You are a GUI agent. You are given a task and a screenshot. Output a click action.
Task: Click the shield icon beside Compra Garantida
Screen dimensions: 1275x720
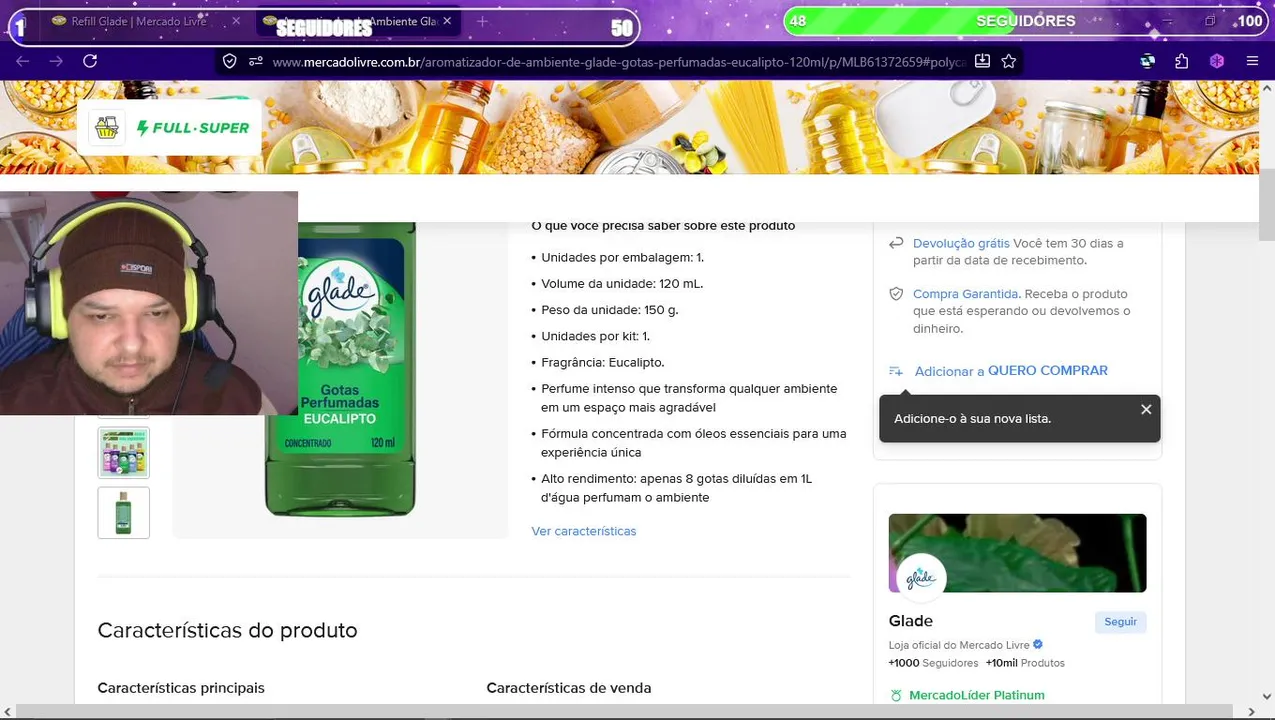(x=896, y=294)
